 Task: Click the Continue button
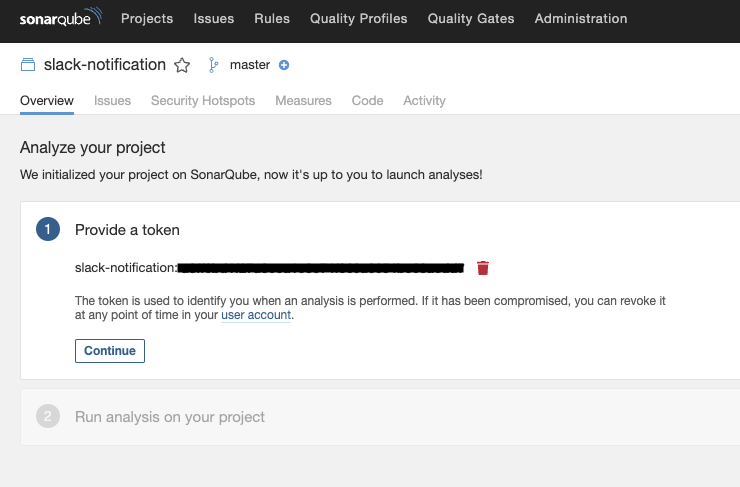pos(110,351)
